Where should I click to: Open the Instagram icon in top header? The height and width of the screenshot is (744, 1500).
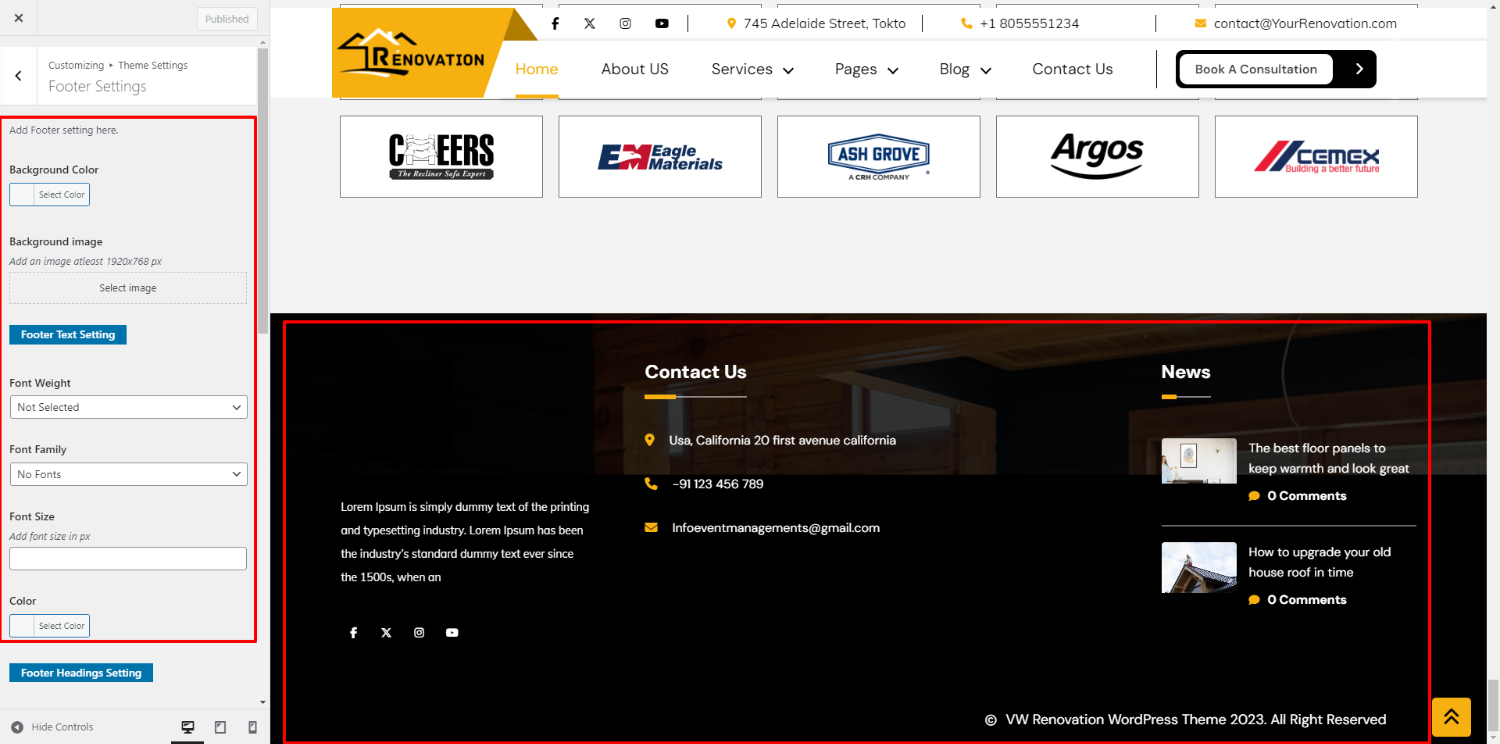(x=625, y=23)
